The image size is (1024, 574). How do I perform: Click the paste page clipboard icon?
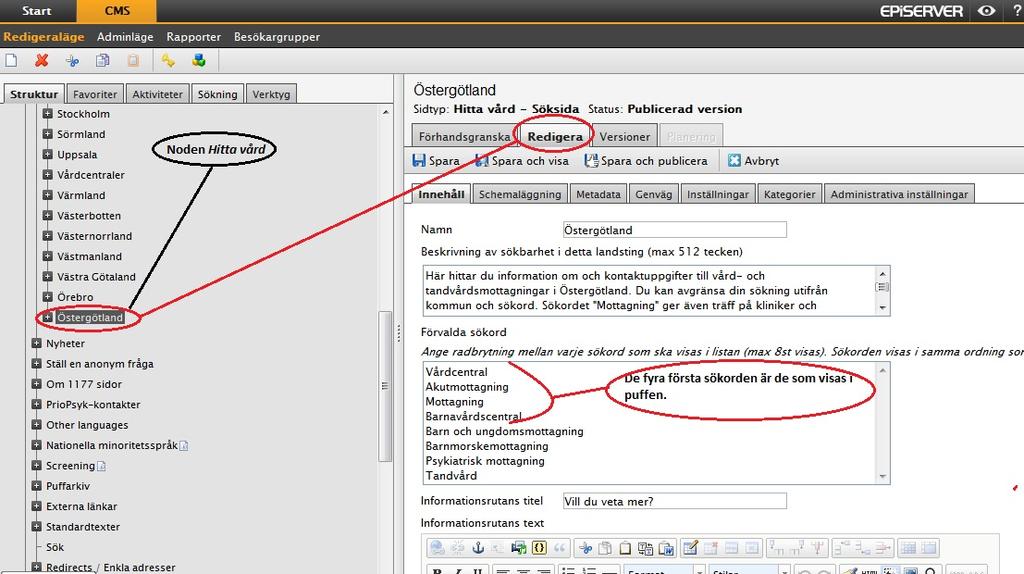[x=133, y=61]
